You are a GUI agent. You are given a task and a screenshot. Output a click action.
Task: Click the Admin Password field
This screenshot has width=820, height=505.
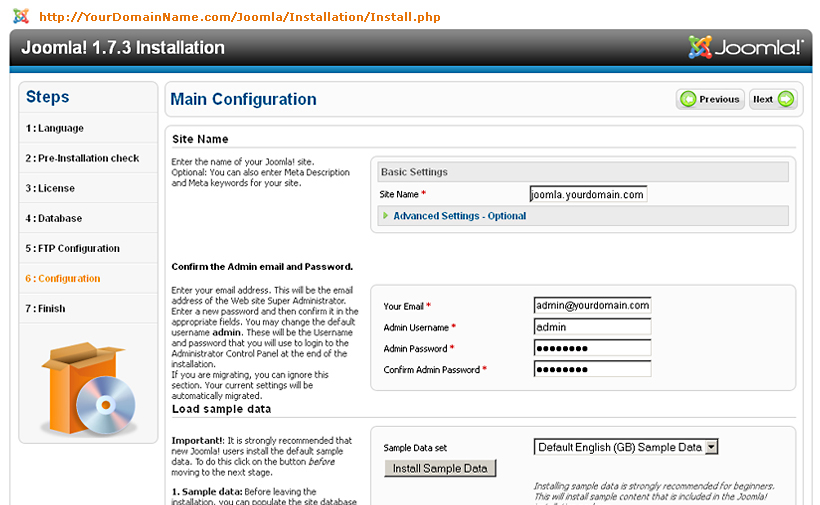coord(592,348)
